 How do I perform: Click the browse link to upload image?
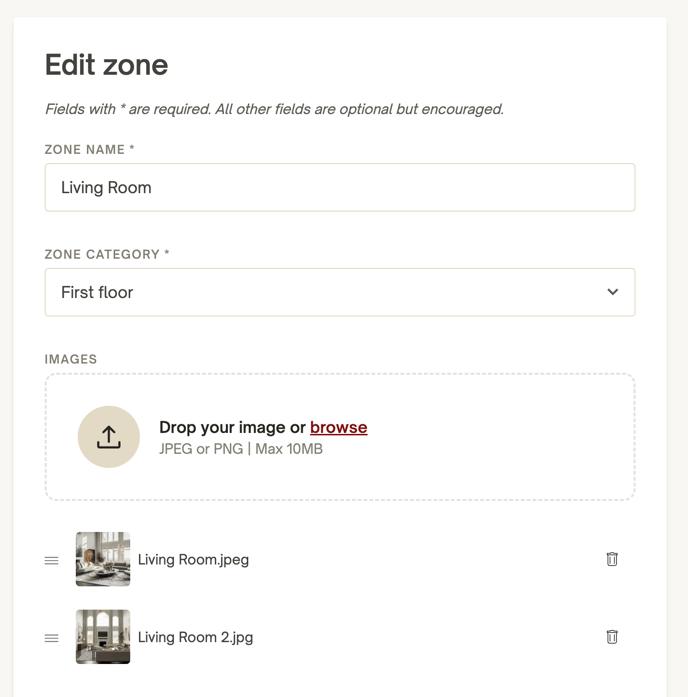pyautogui.click(x=339, y=427)
